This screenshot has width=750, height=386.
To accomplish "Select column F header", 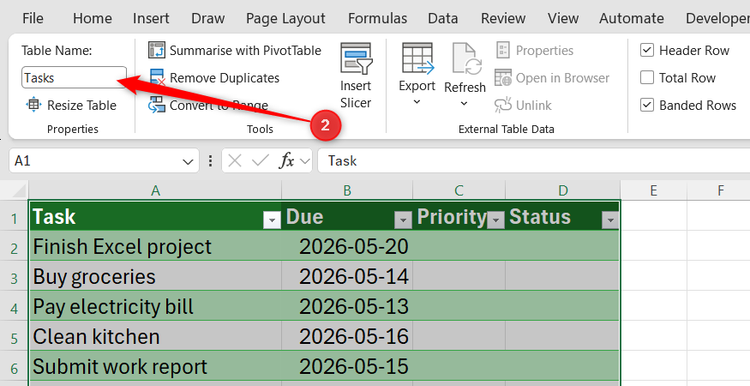I will tap(720, 191).
